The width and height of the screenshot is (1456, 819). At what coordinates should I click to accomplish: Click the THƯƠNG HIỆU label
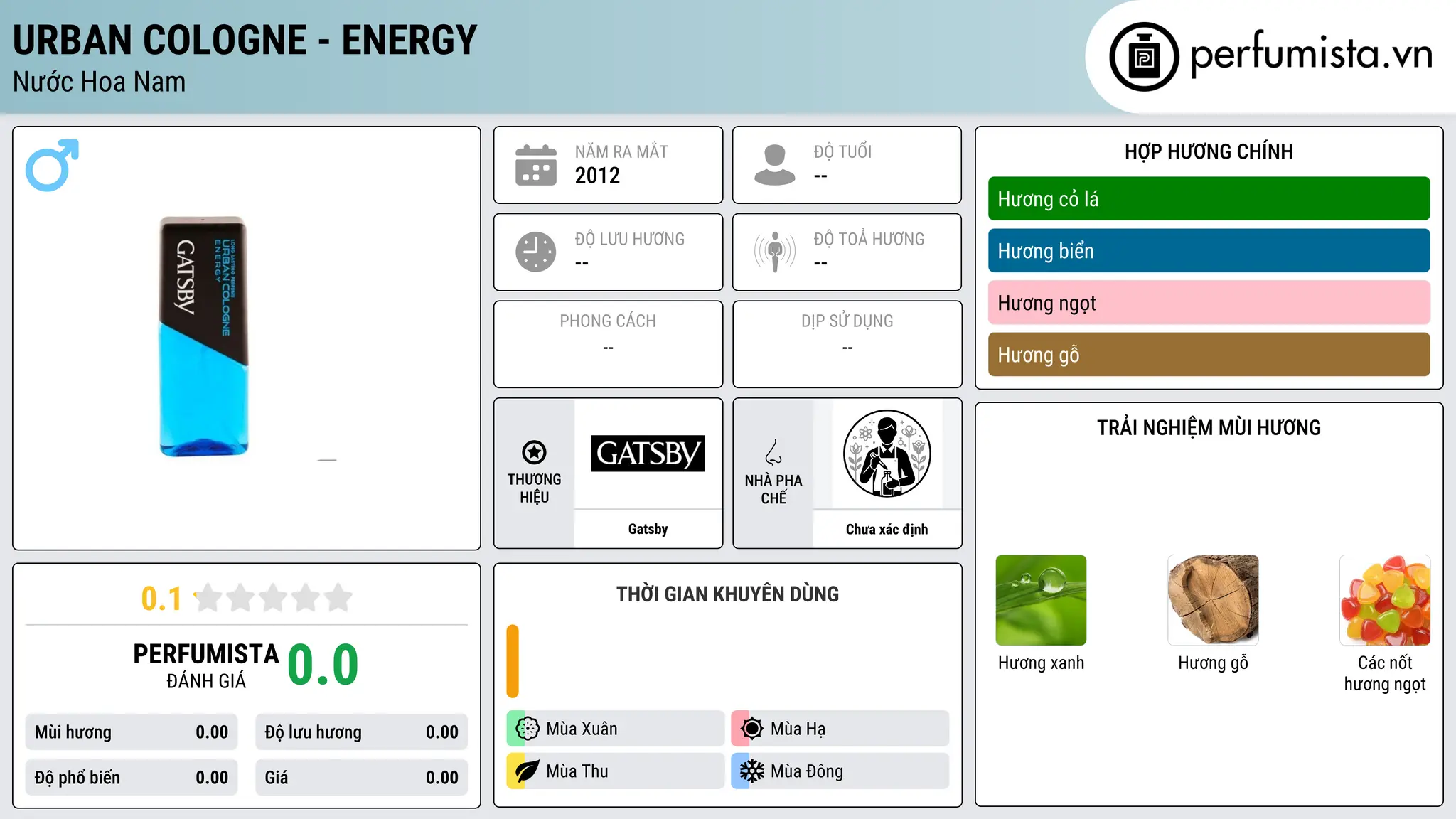pos(534,488)
